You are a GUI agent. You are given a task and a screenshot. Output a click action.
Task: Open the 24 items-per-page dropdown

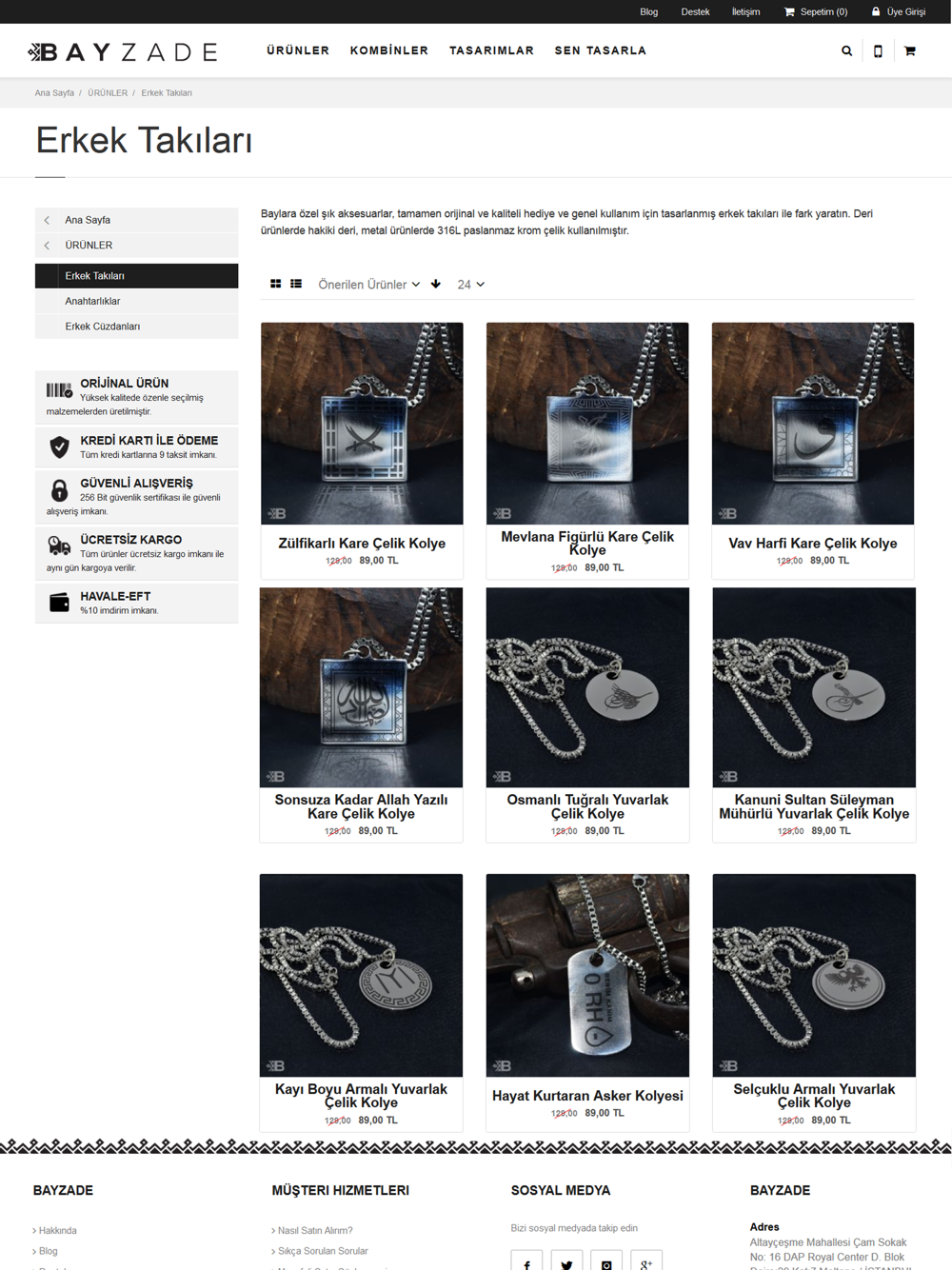click(470, 285)
